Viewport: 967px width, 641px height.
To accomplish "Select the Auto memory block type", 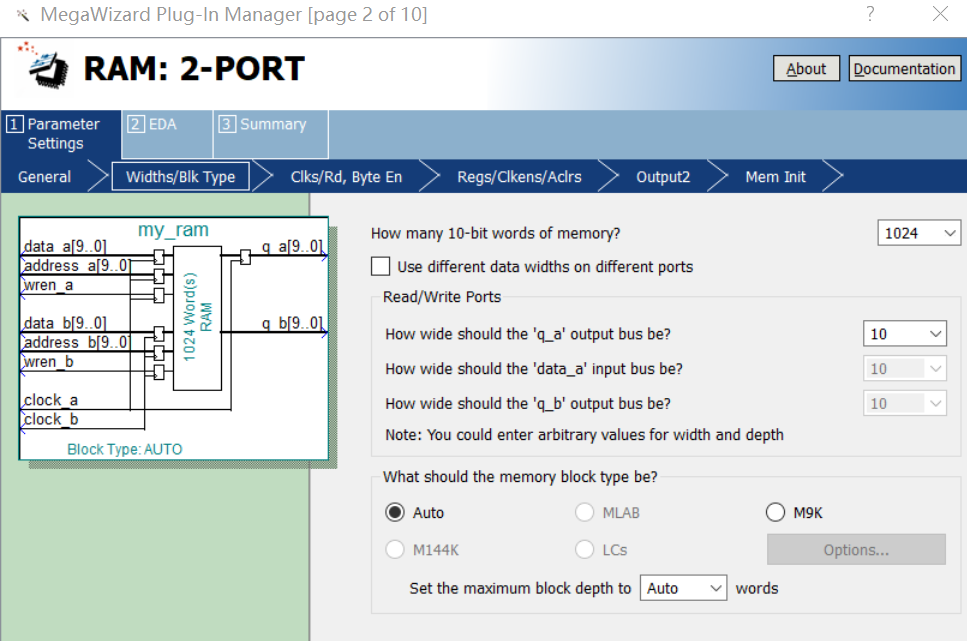I will coord(395,513).
